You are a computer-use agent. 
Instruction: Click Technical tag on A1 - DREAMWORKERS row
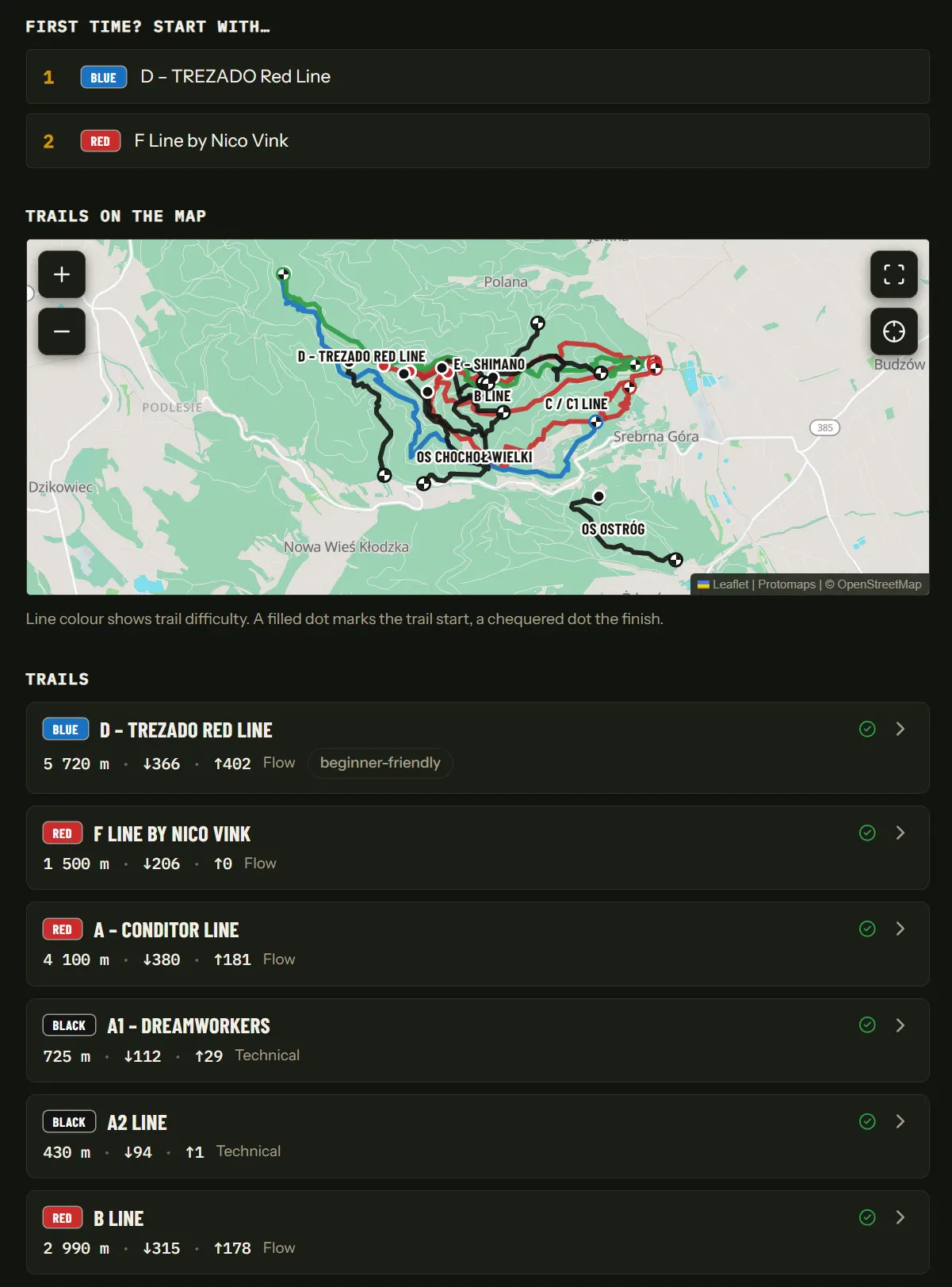267,1055
